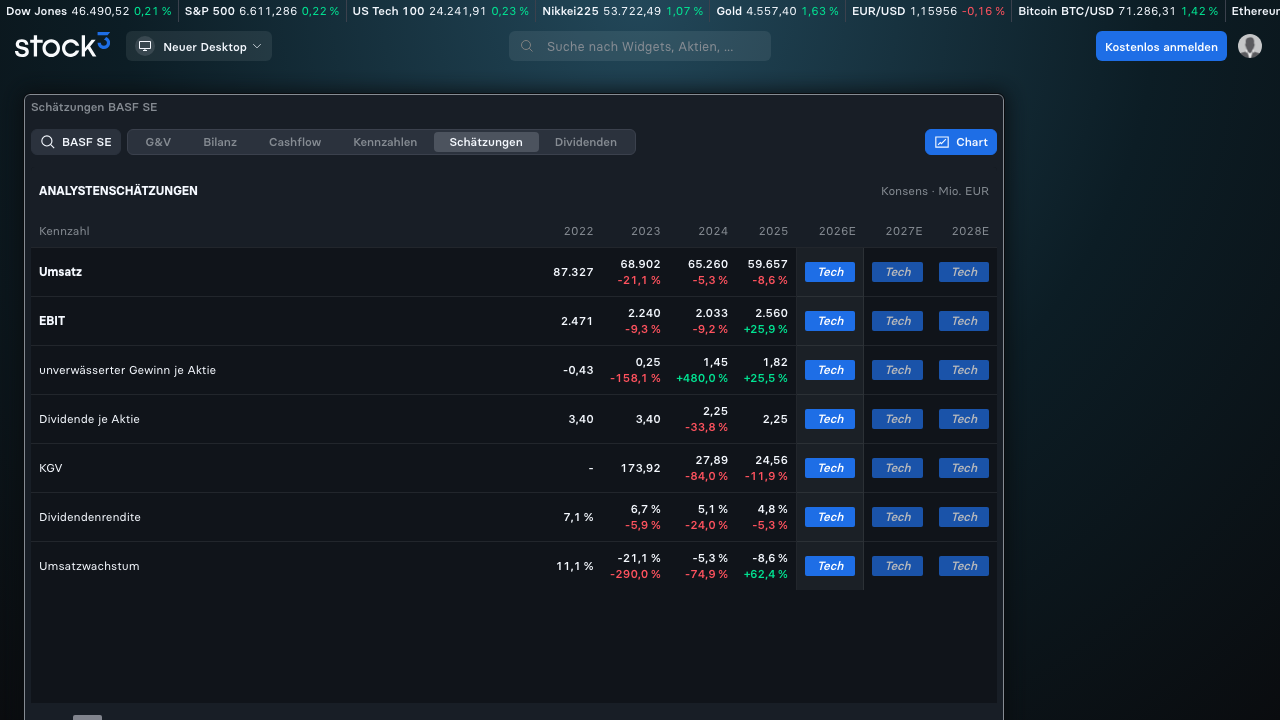Click Tech button for Umsatzwachstum 2026E

pyautogui.click(x=830, y=566)
